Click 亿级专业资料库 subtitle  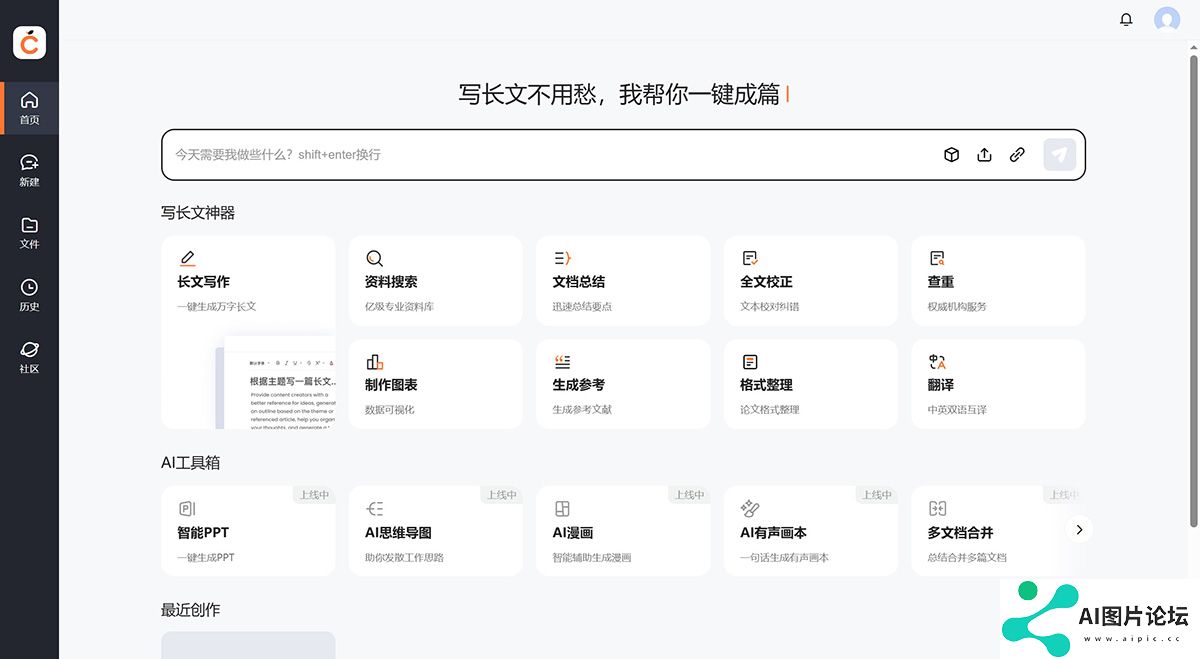[x=399, y=306]
